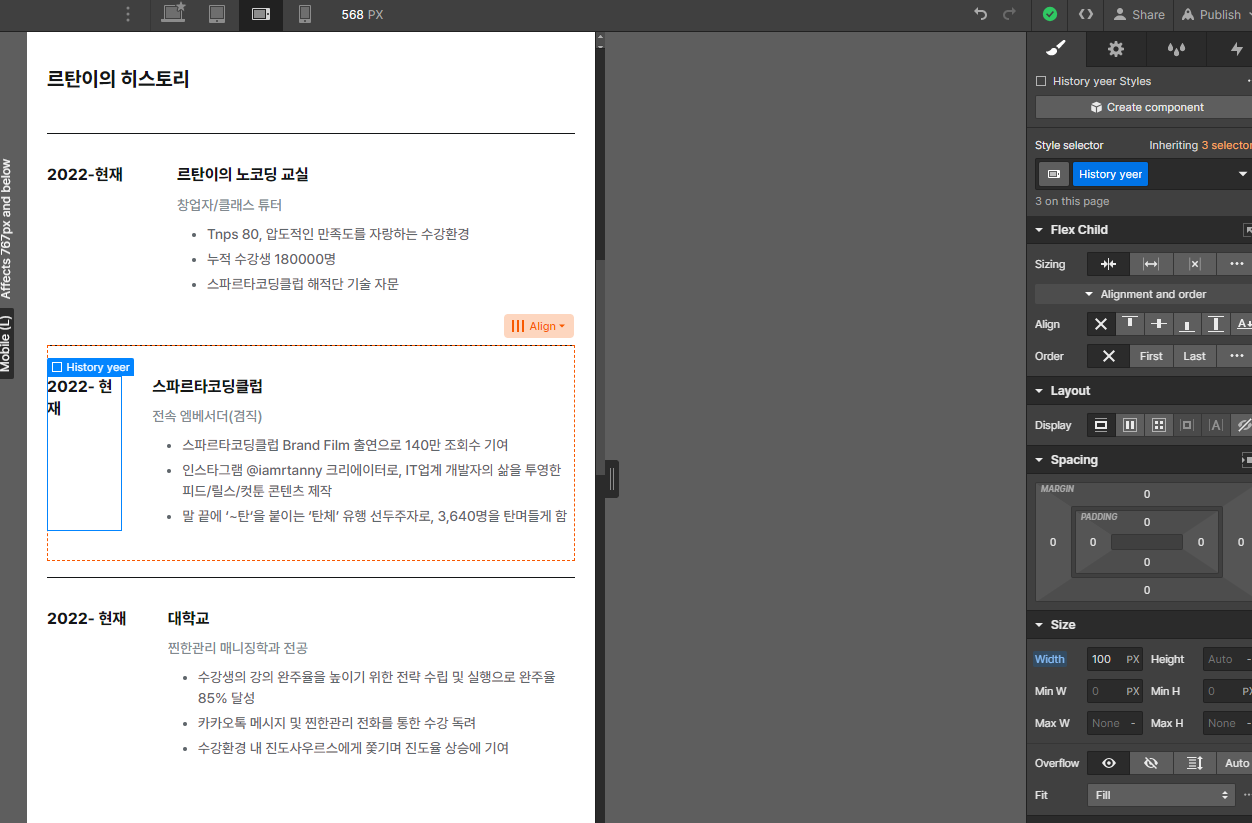Open Width PX unit selector
Screen dimensions: 1252x823
1133,659
